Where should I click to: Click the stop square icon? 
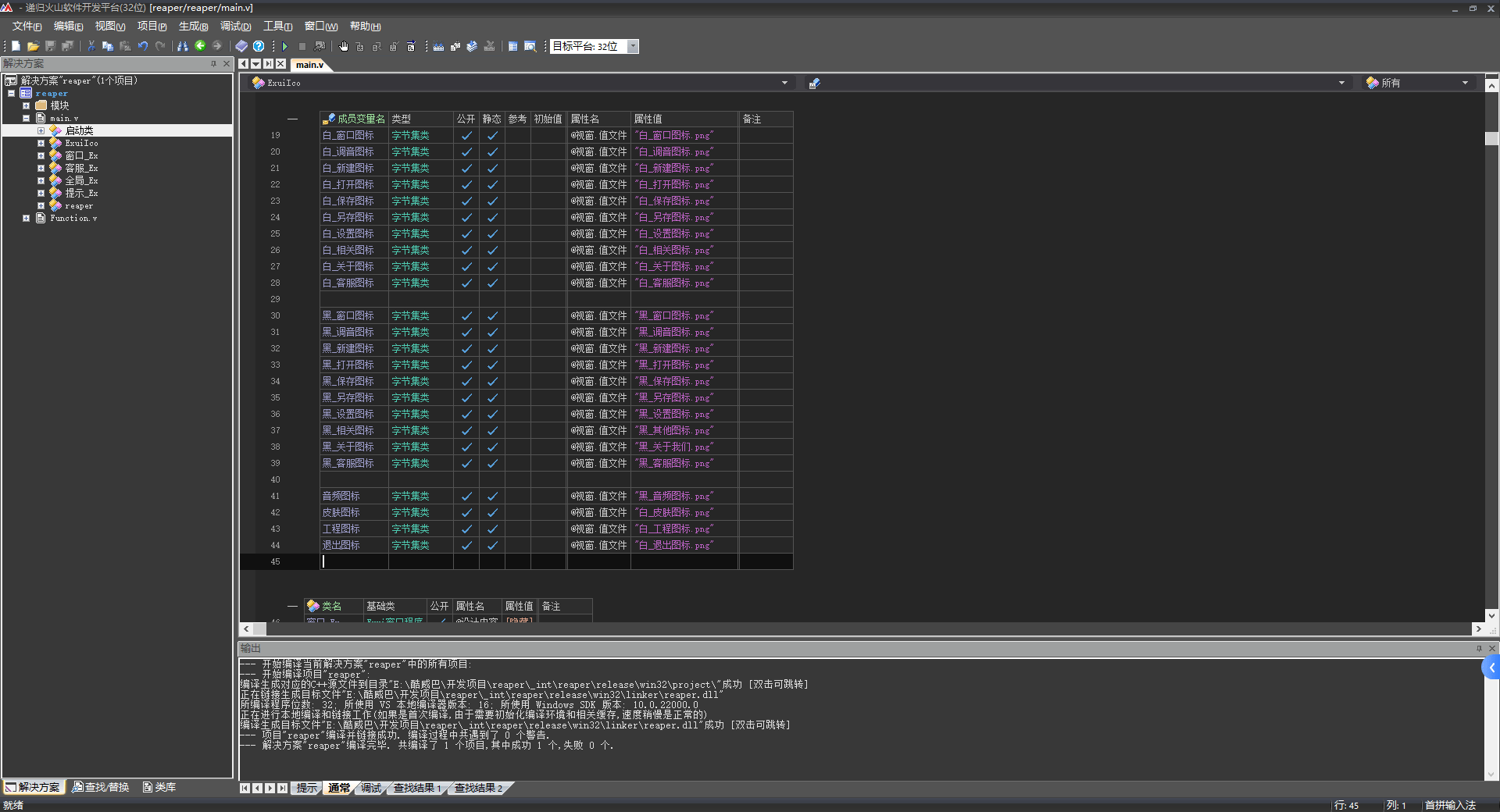pos(302,46)
